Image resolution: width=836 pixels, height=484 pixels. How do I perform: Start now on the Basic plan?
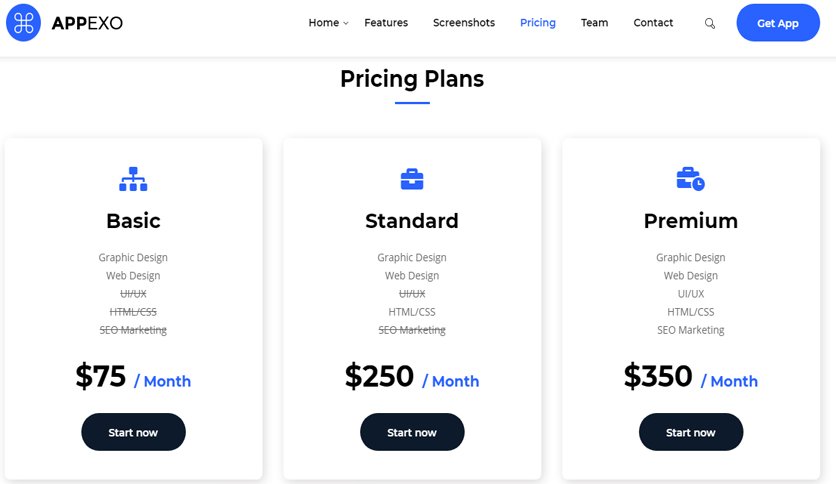tap(133, 432)
